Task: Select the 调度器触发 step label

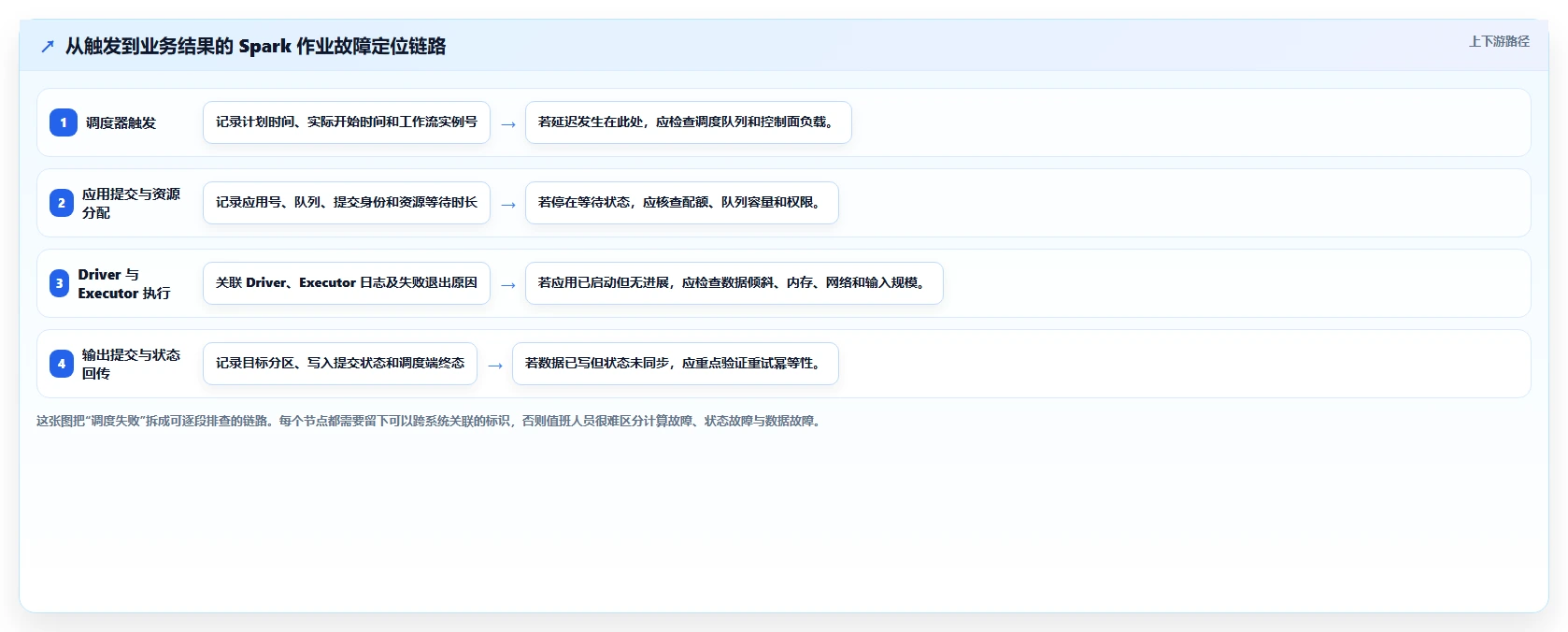Action: click(121, 122)
